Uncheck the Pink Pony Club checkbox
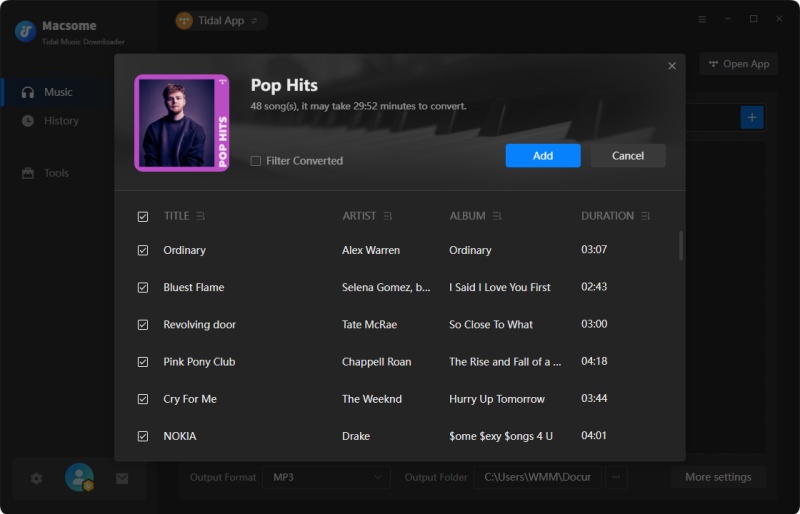Image resolution: width=800 pixels, height=514 pixels. click(x=143, y=362)
